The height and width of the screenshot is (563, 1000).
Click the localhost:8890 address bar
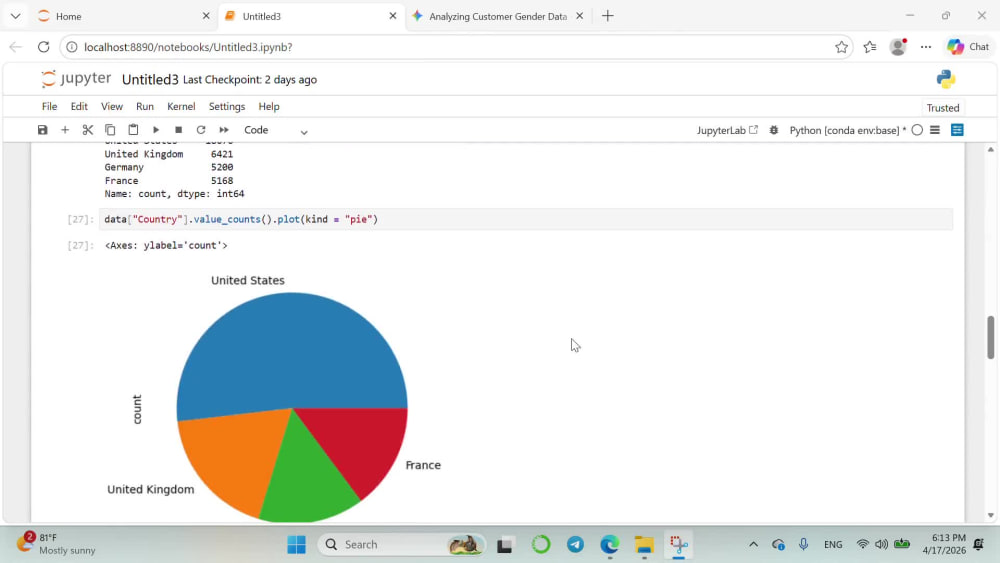pyautogui.click(x=456, y=47)
